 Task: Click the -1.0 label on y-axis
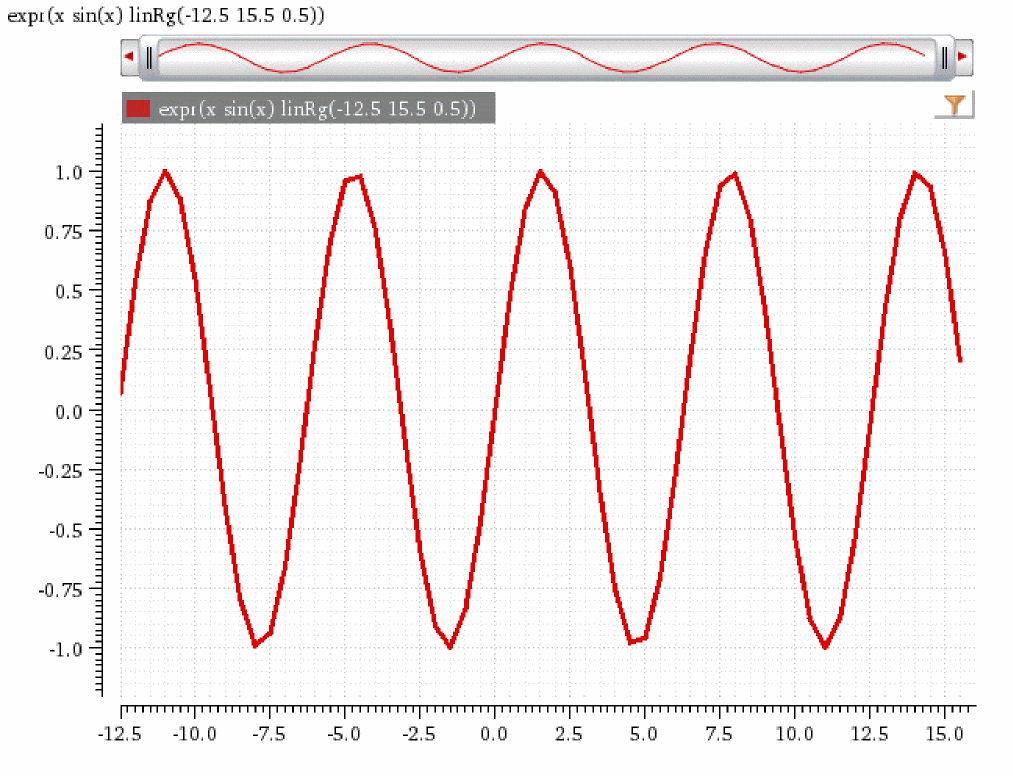point(66,649)
